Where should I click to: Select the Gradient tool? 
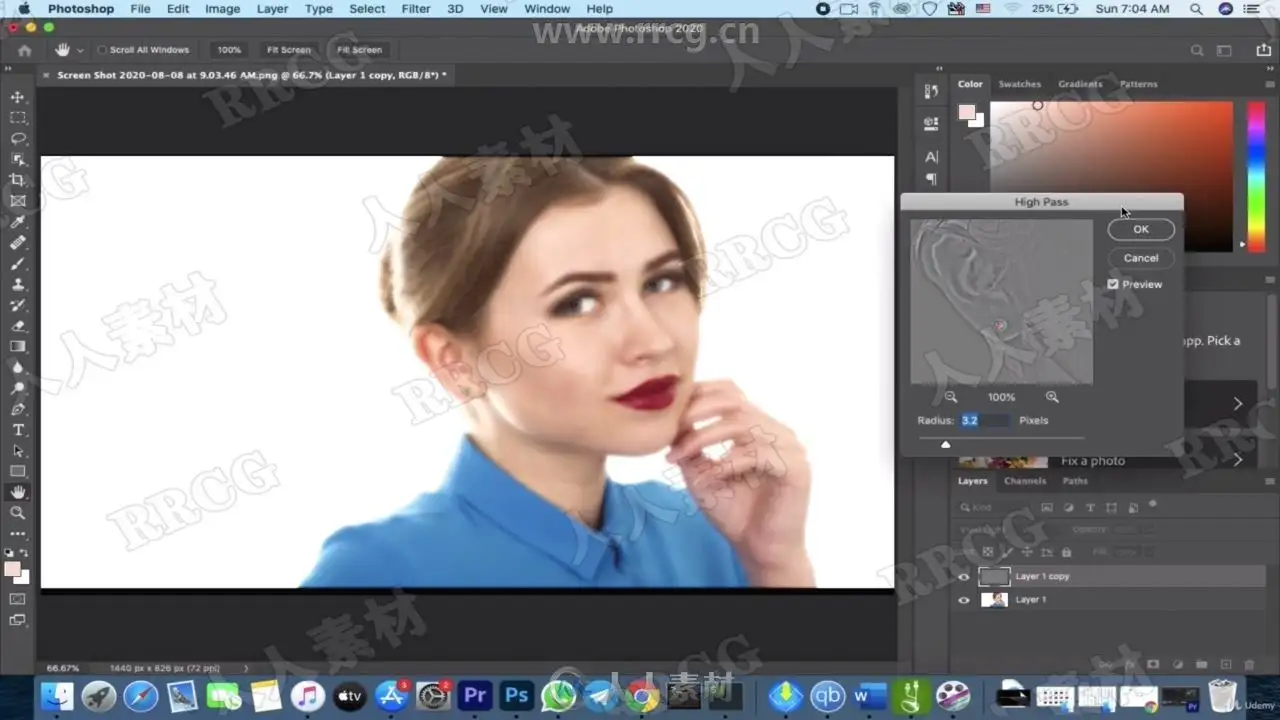pos(17,347)
